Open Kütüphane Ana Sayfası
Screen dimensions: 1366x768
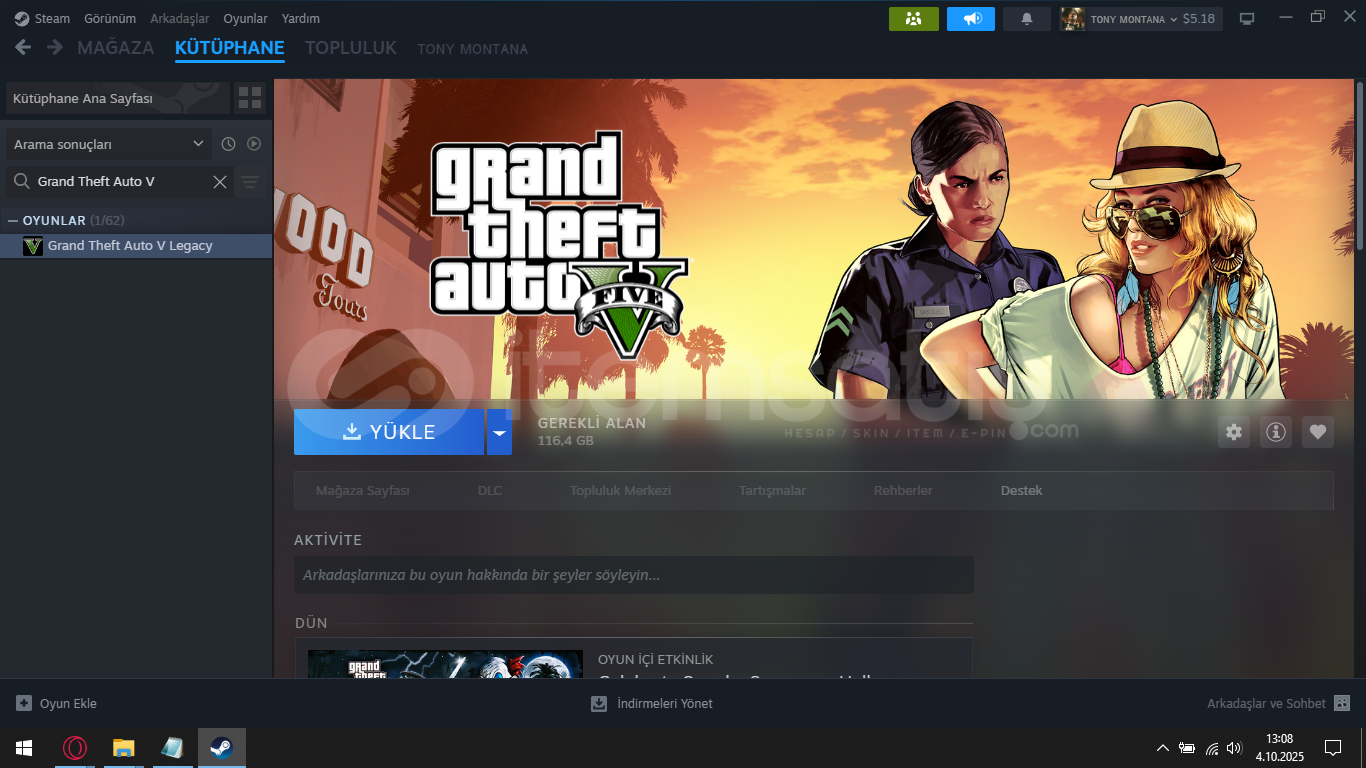point(118,99)
